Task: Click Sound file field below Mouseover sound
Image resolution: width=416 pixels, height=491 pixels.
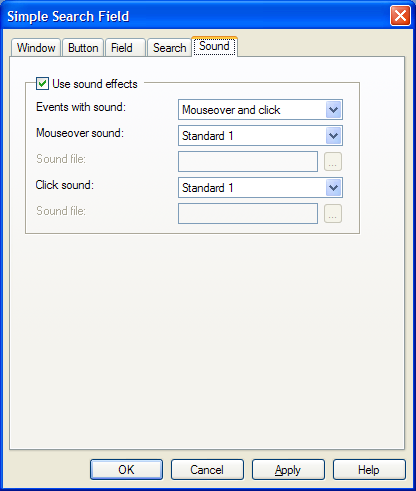Action: point(248,162)
